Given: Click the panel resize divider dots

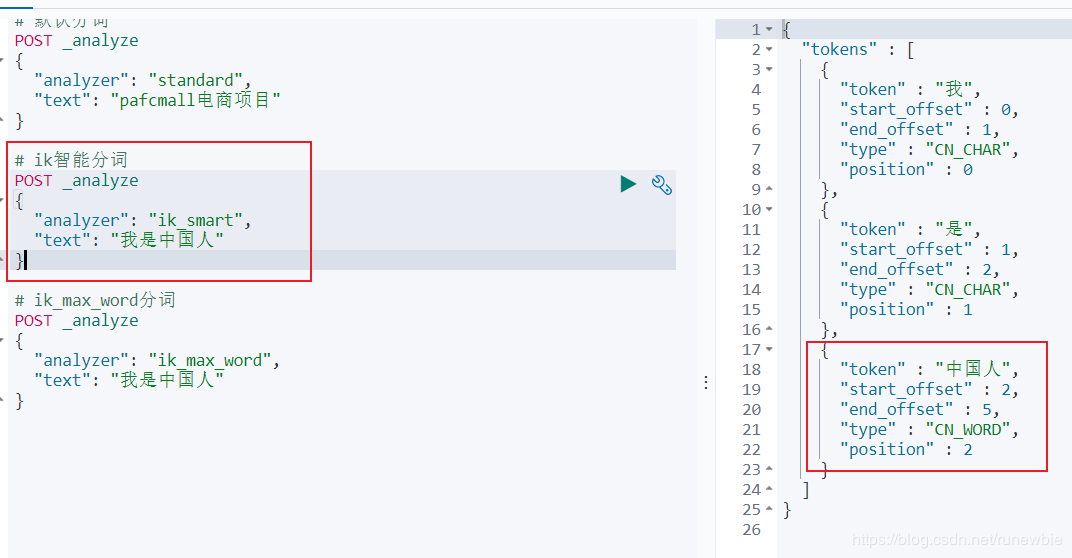Looking at the screenshot, I should (x=706, y=382).
